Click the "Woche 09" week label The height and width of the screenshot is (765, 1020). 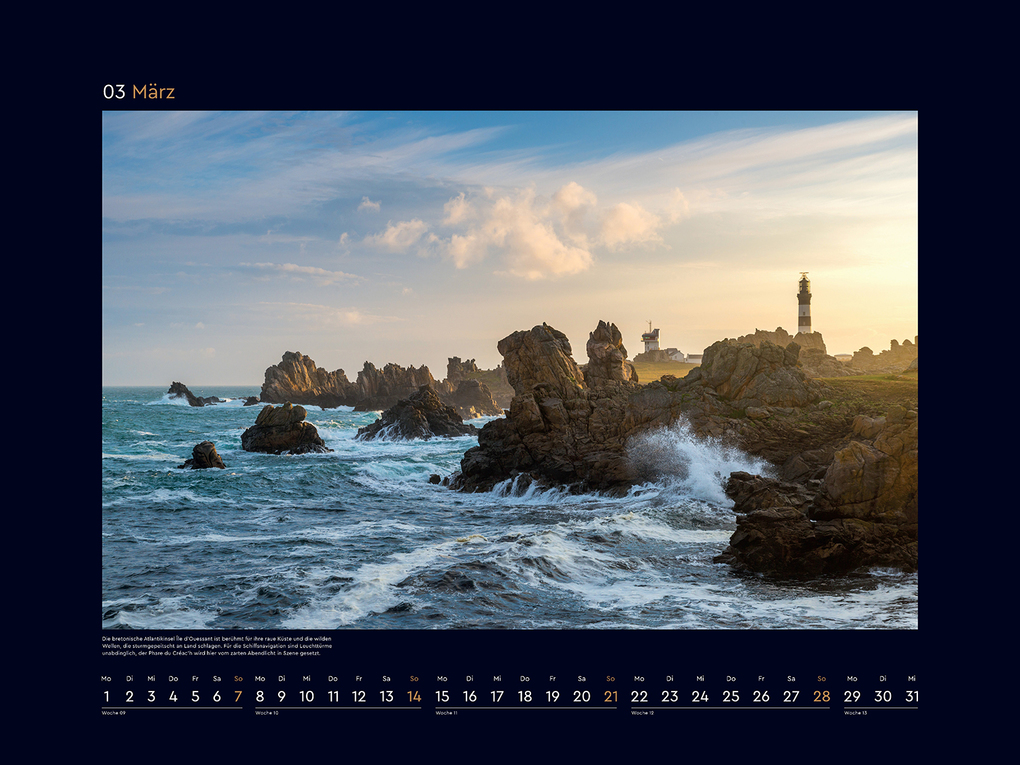coord(113,714)
